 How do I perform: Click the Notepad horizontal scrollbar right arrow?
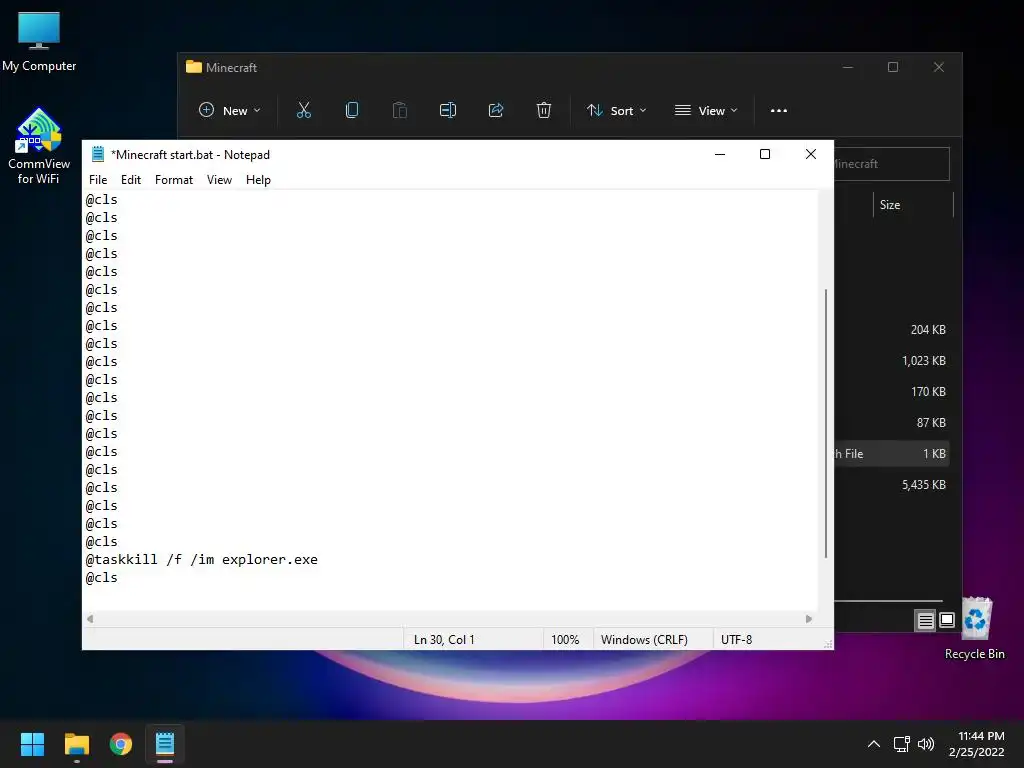(x=808, y=618)
